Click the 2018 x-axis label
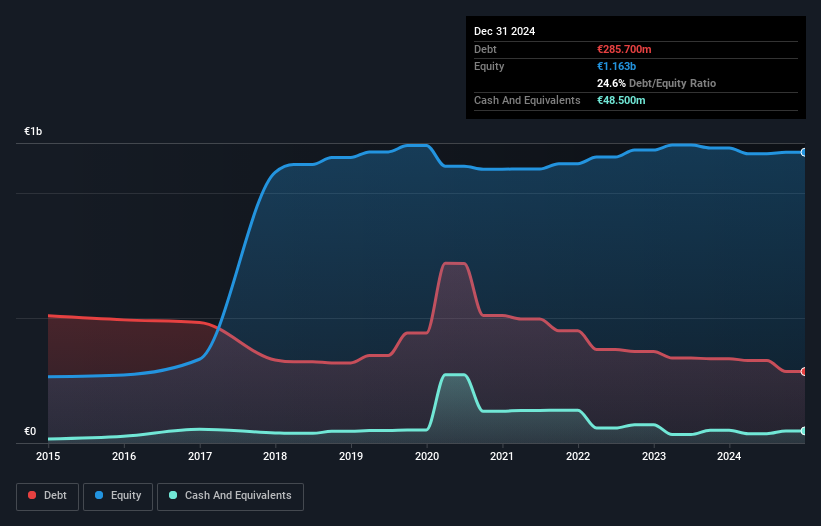The image size is (821, 526). pyautogui.click(x=275, y=456)
